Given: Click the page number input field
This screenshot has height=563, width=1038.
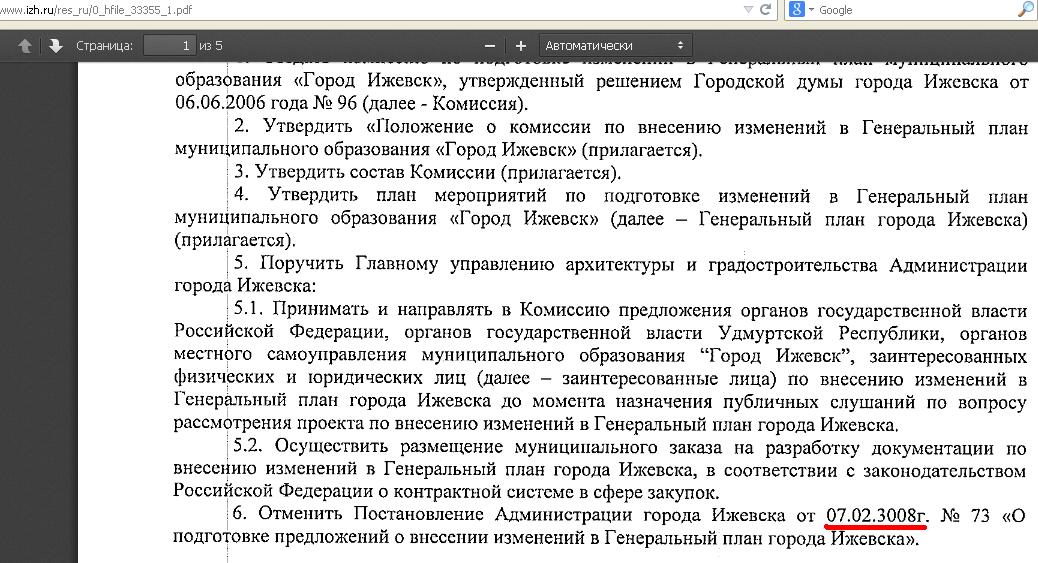Looking at the screenshot, I should [x=169, y=46].
